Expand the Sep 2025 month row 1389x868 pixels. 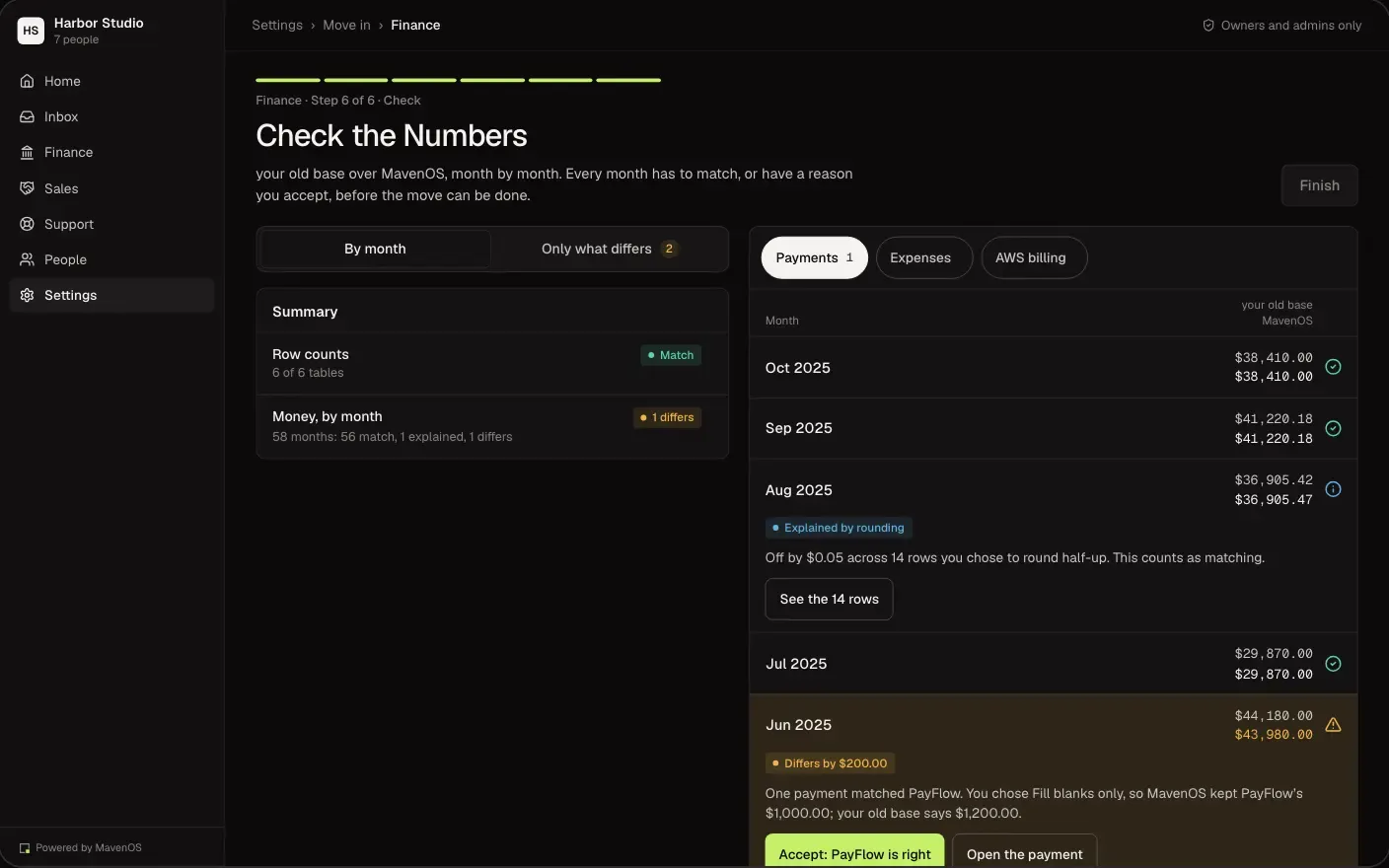click(1054, 429)
